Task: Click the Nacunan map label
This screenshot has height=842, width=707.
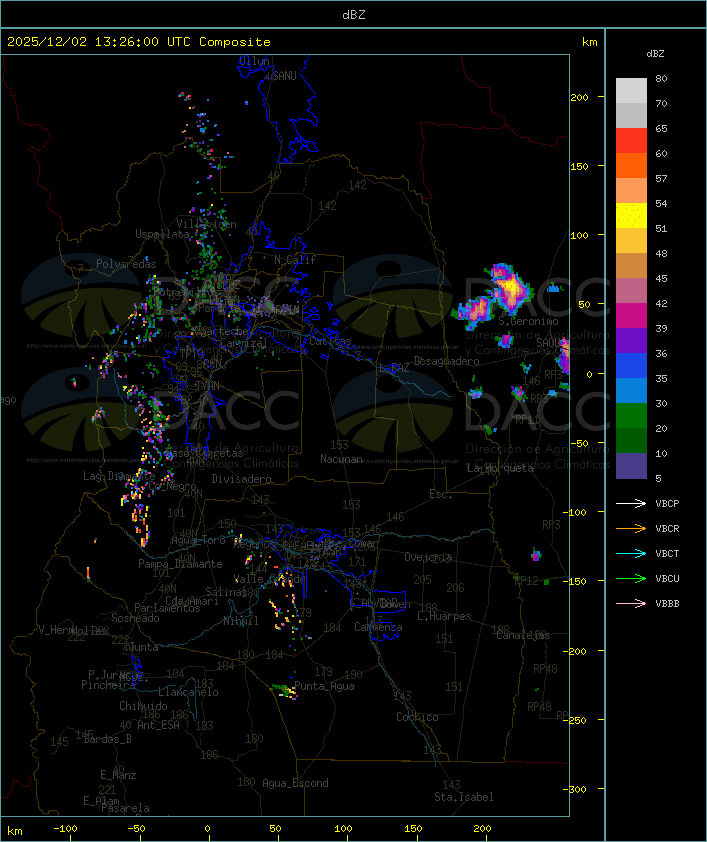Action: [341, 459]
